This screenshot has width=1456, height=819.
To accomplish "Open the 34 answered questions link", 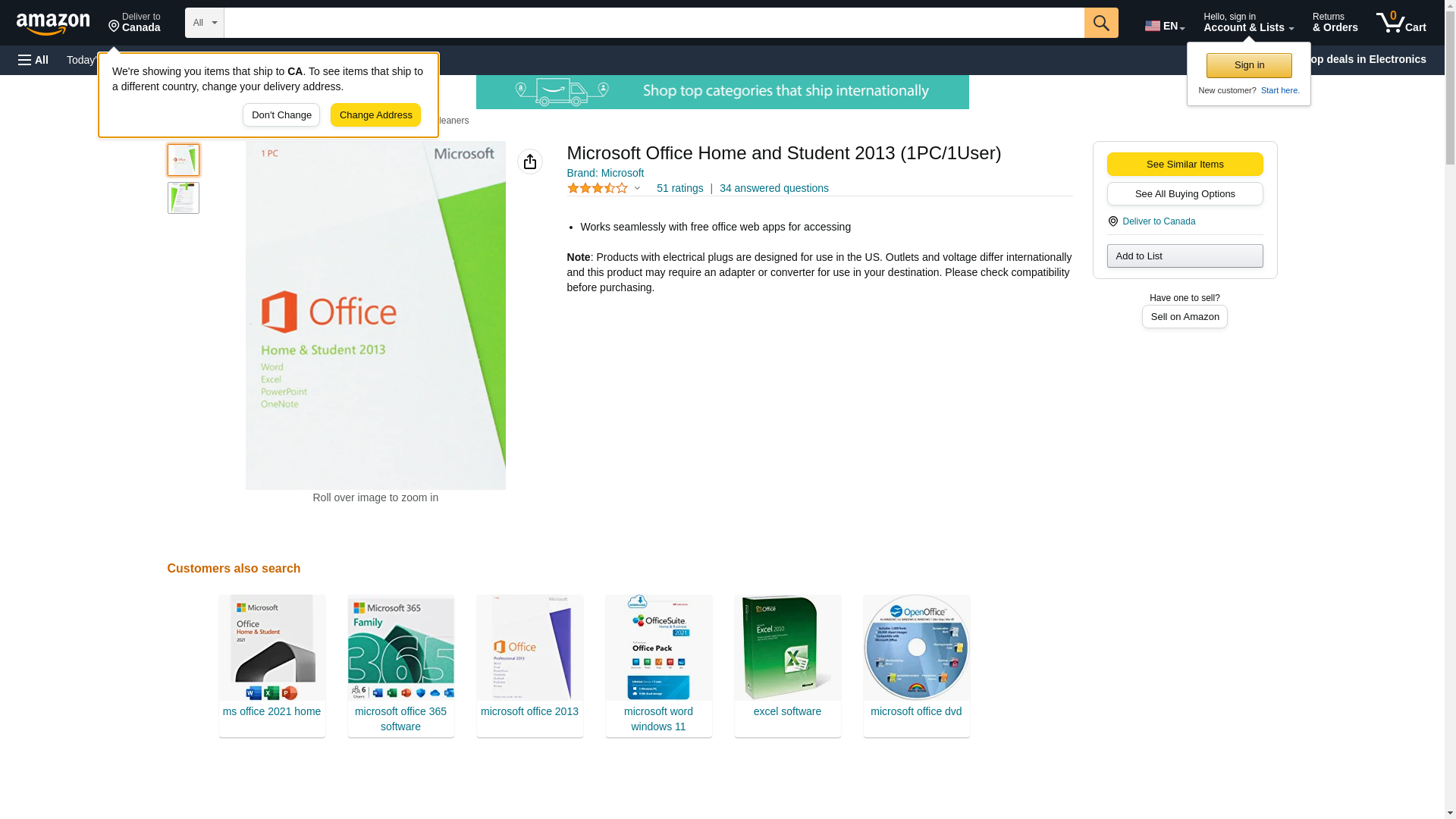I will 773,188.
